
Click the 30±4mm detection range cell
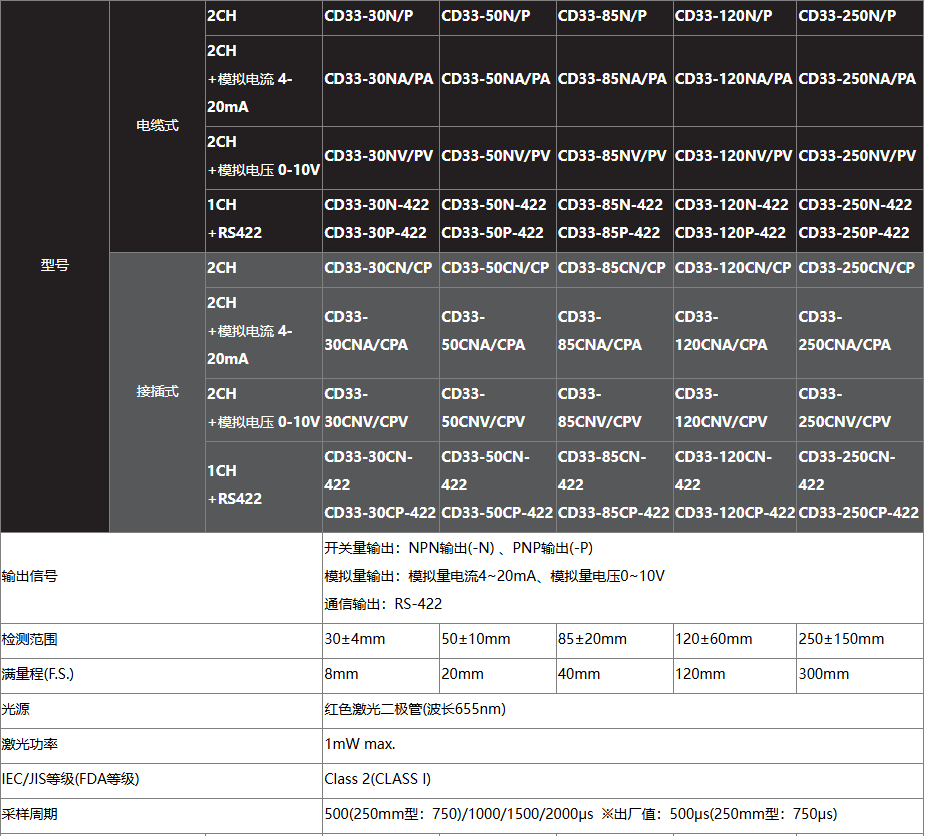point(355,639)
